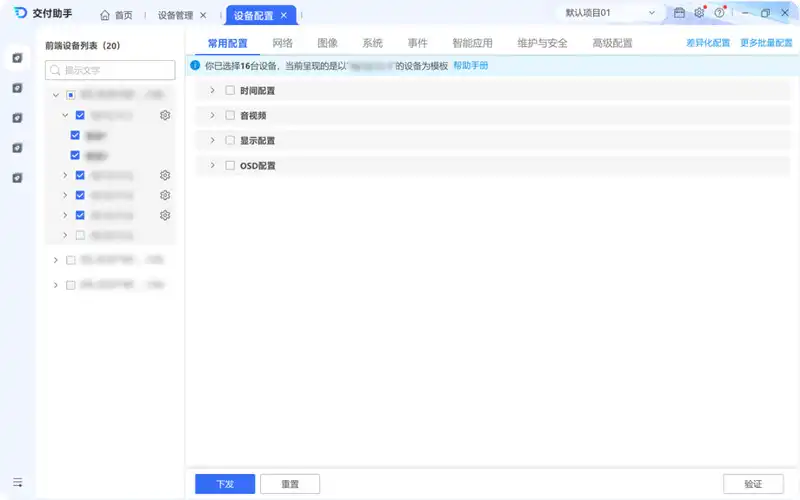The image size is (800, 500).
Task: Switch to the 网络 tab
Action: (x=283, y=43)
